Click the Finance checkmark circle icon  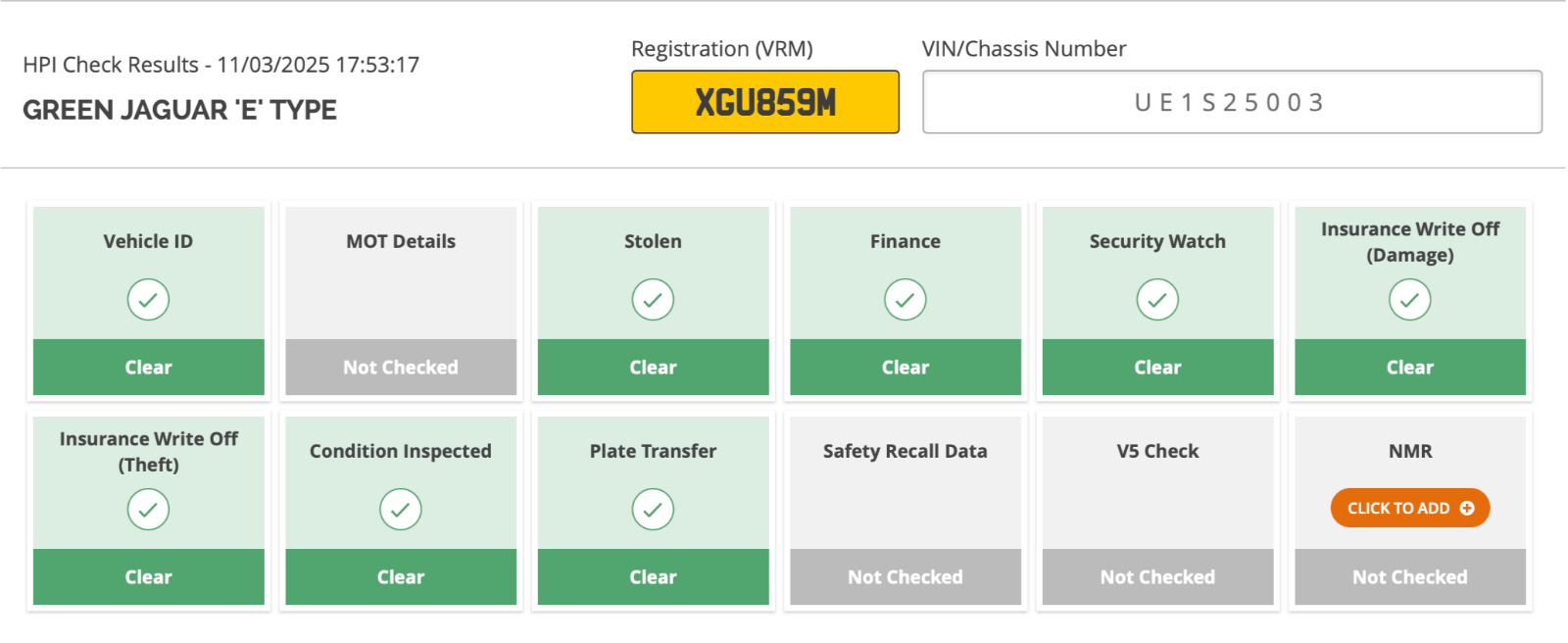click(906, 300)
